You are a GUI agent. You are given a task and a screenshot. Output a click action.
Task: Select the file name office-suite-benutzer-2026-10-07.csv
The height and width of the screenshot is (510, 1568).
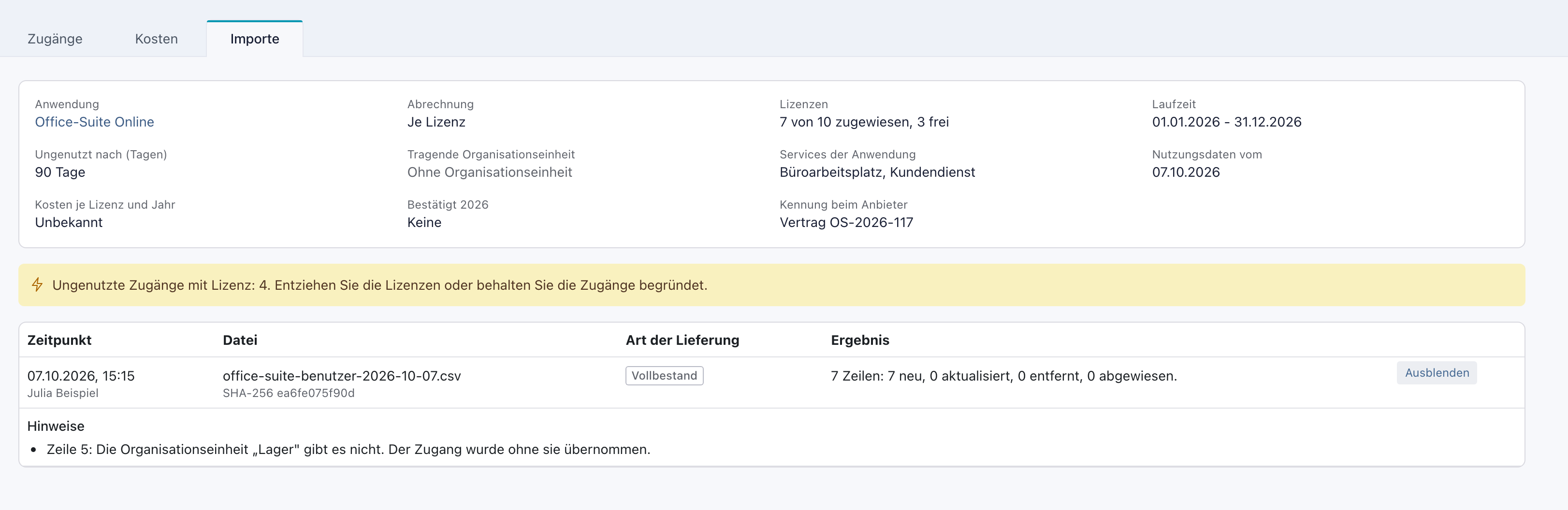click(341, 376)
